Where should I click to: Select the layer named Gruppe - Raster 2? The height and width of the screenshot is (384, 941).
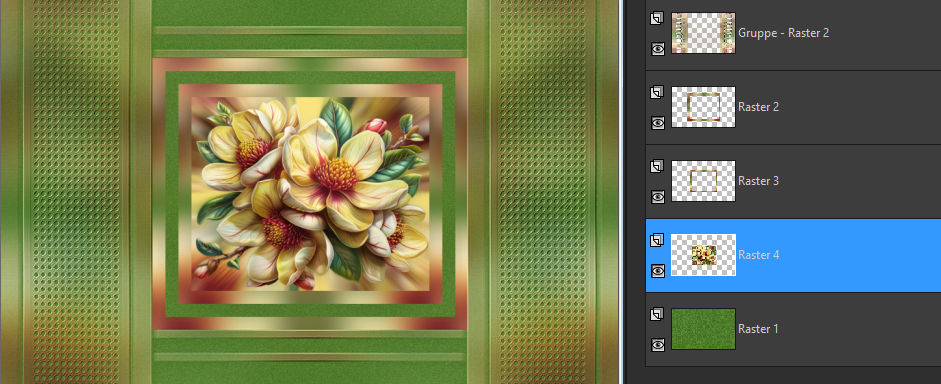(784, 33)
